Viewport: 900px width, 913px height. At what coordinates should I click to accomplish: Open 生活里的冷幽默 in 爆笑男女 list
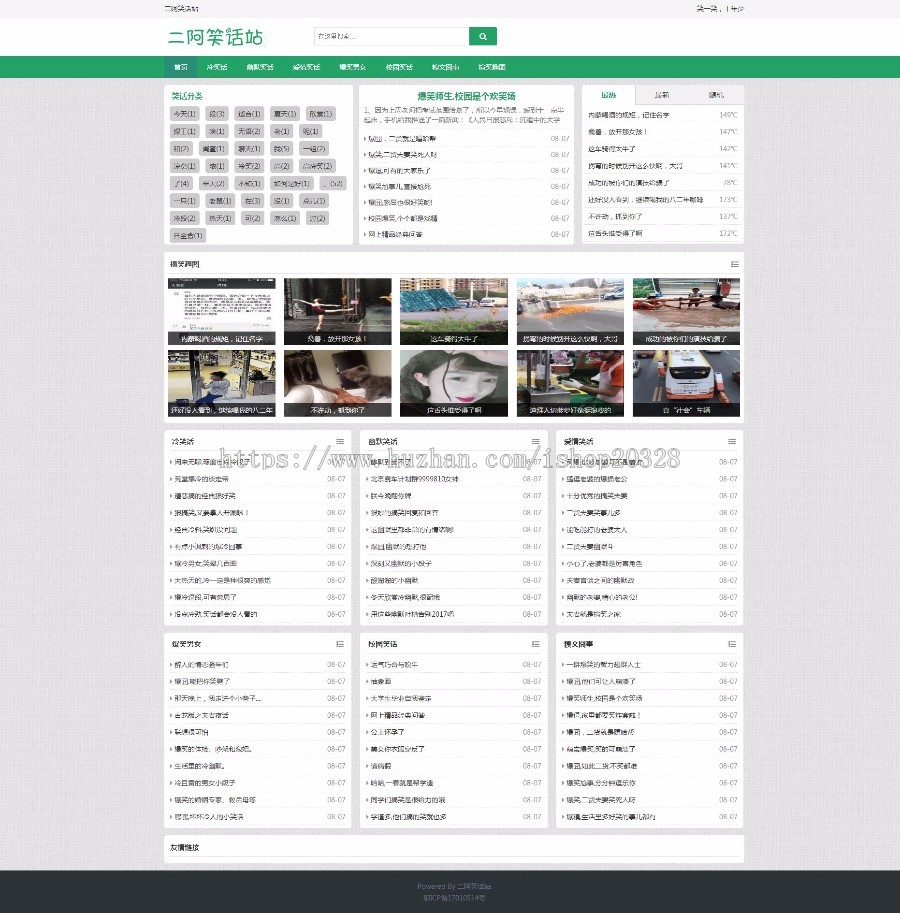[x=199, y=766]
